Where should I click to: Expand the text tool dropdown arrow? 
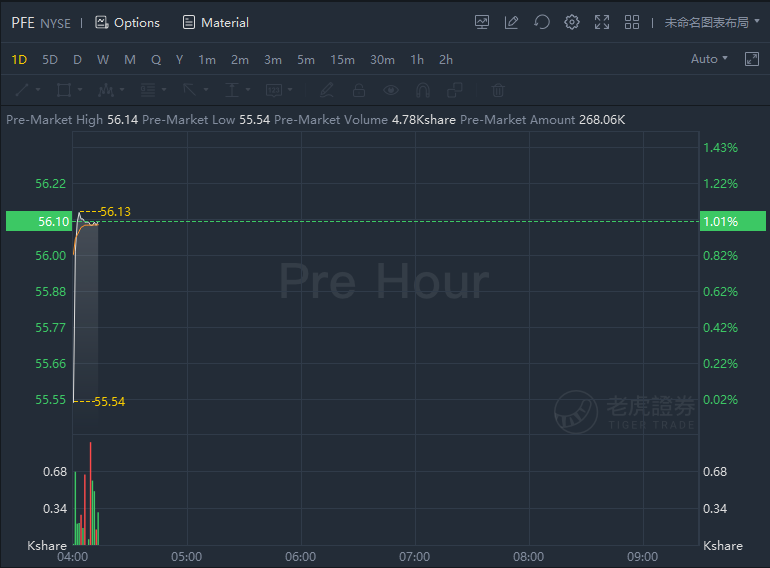(248, 90)
